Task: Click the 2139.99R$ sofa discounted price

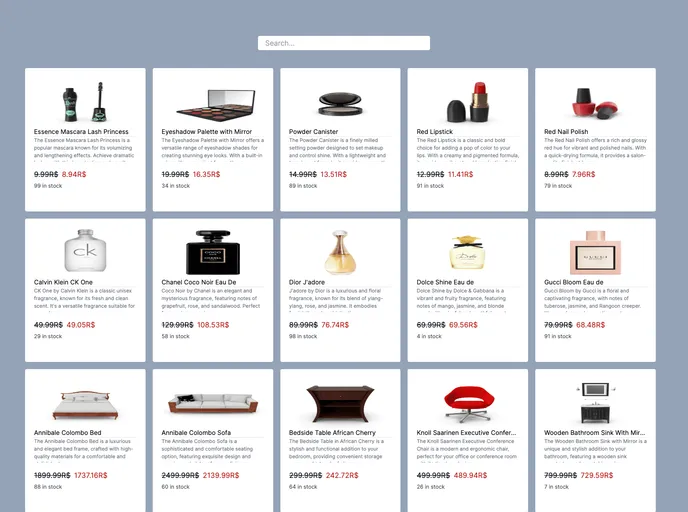Action: (x=221, y=476)
